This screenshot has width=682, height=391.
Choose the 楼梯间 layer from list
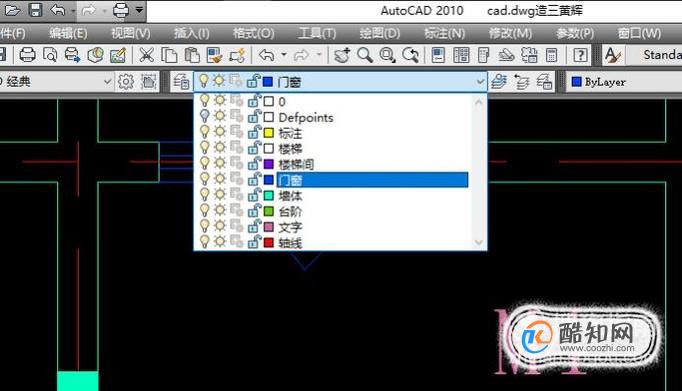click(x=333, y=164)
